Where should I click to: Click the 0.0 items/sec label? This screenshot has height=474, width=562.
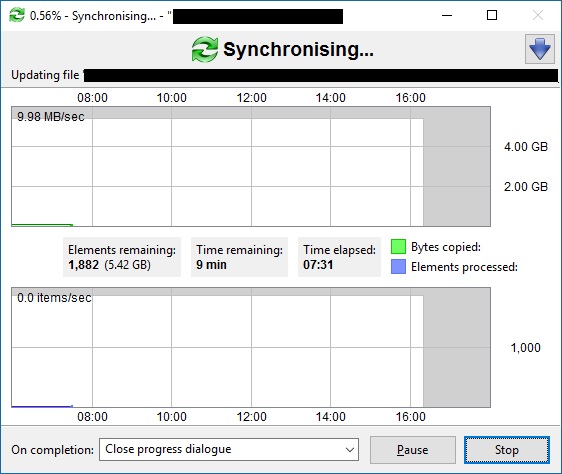pos(54,298)
